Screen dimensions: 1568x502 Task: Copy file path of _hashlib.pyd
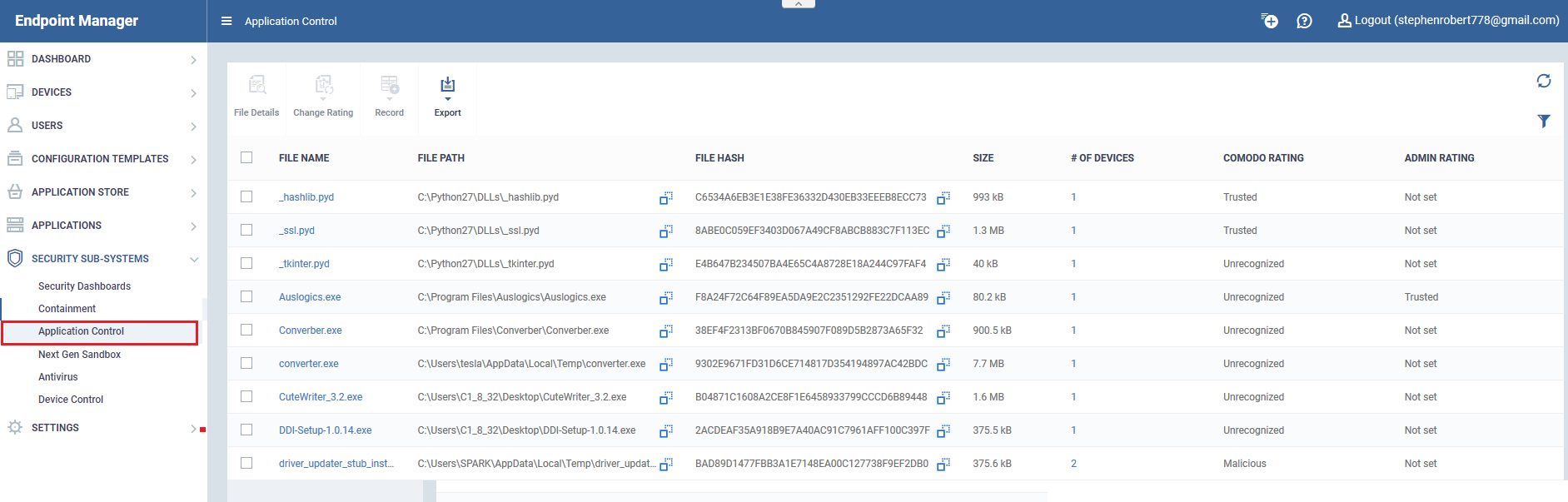tap(666, 198)
